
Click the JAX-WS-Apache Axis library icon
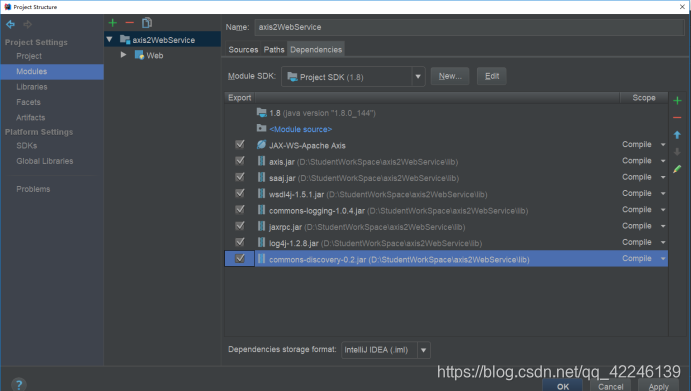tap(262, 145)
